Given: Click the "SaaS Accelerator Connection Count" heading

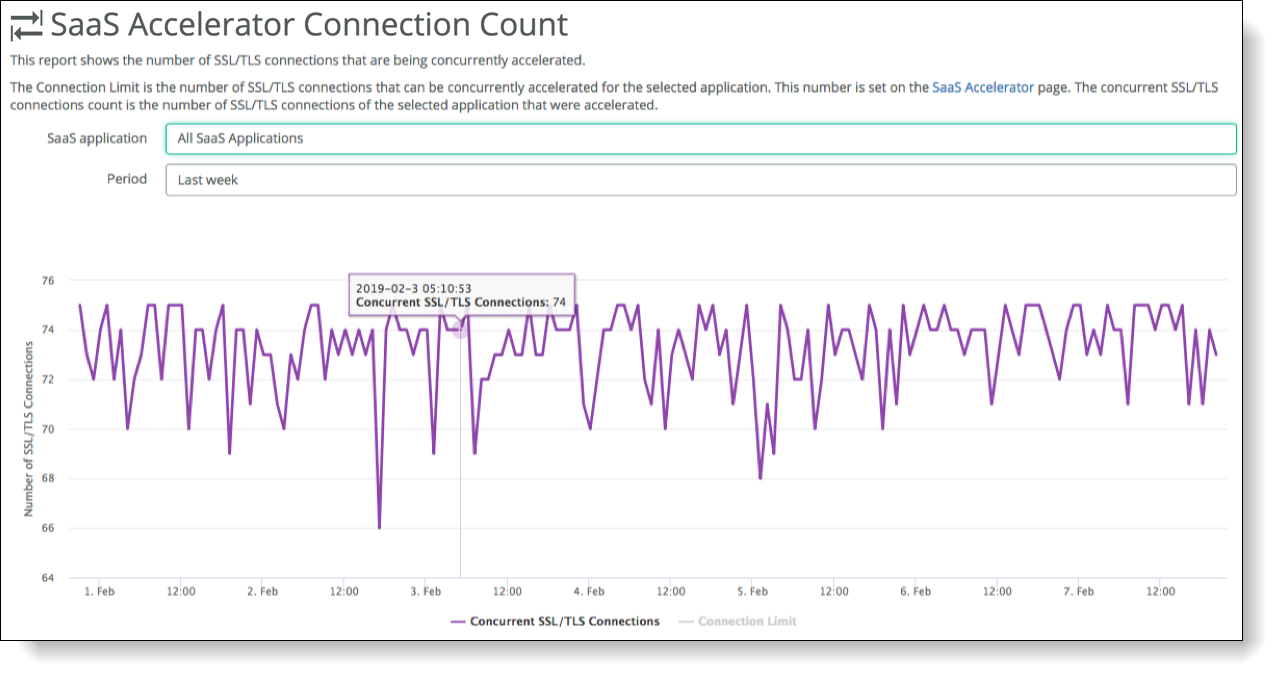Looking at the screenshot, I should click(309, 24).
